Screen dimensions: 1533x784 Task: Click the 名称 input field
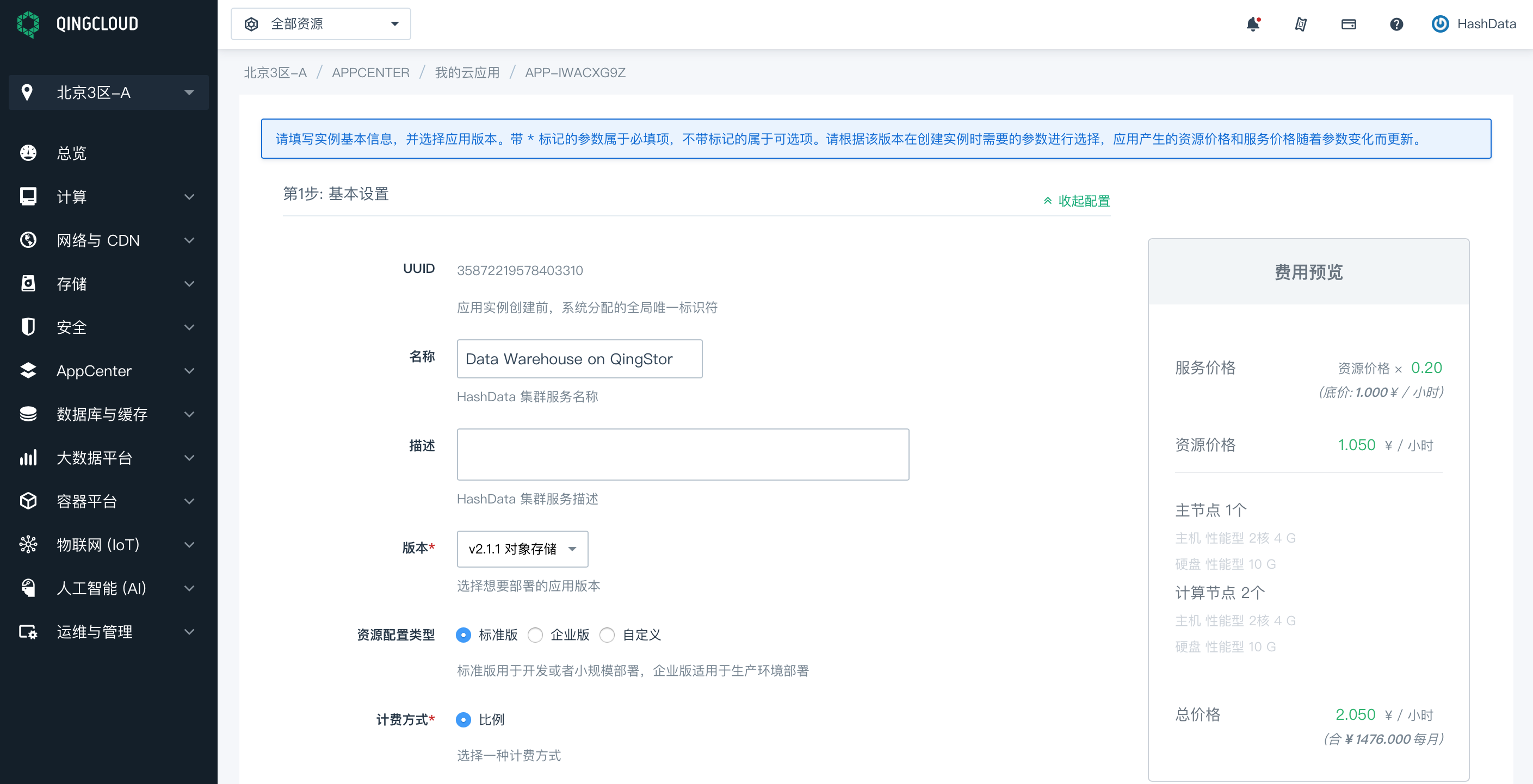point(579,358)
